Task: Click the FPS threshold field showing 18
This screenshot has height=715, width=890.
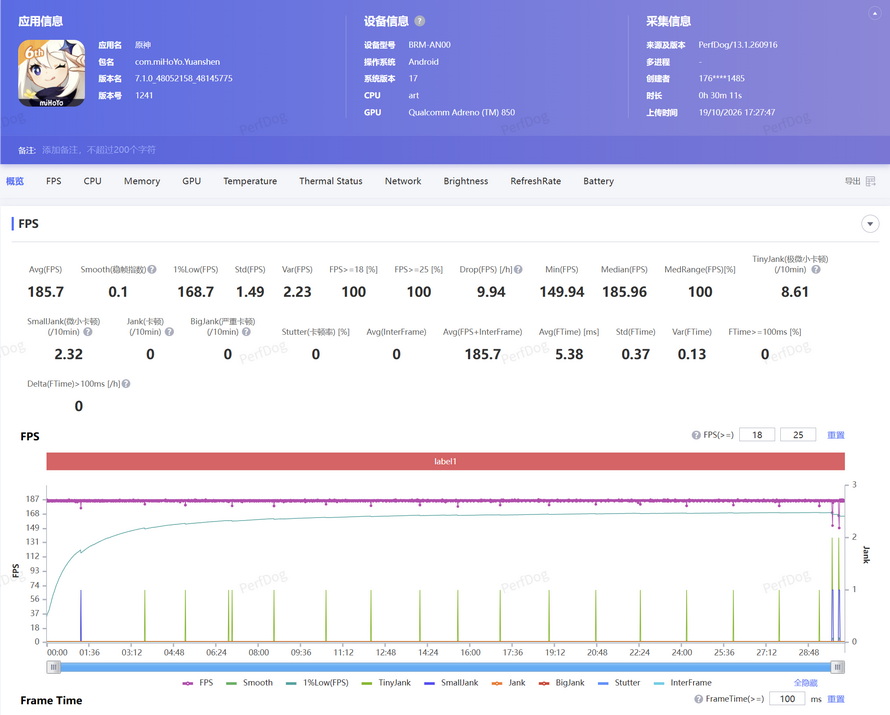Action: pos(757,435)
